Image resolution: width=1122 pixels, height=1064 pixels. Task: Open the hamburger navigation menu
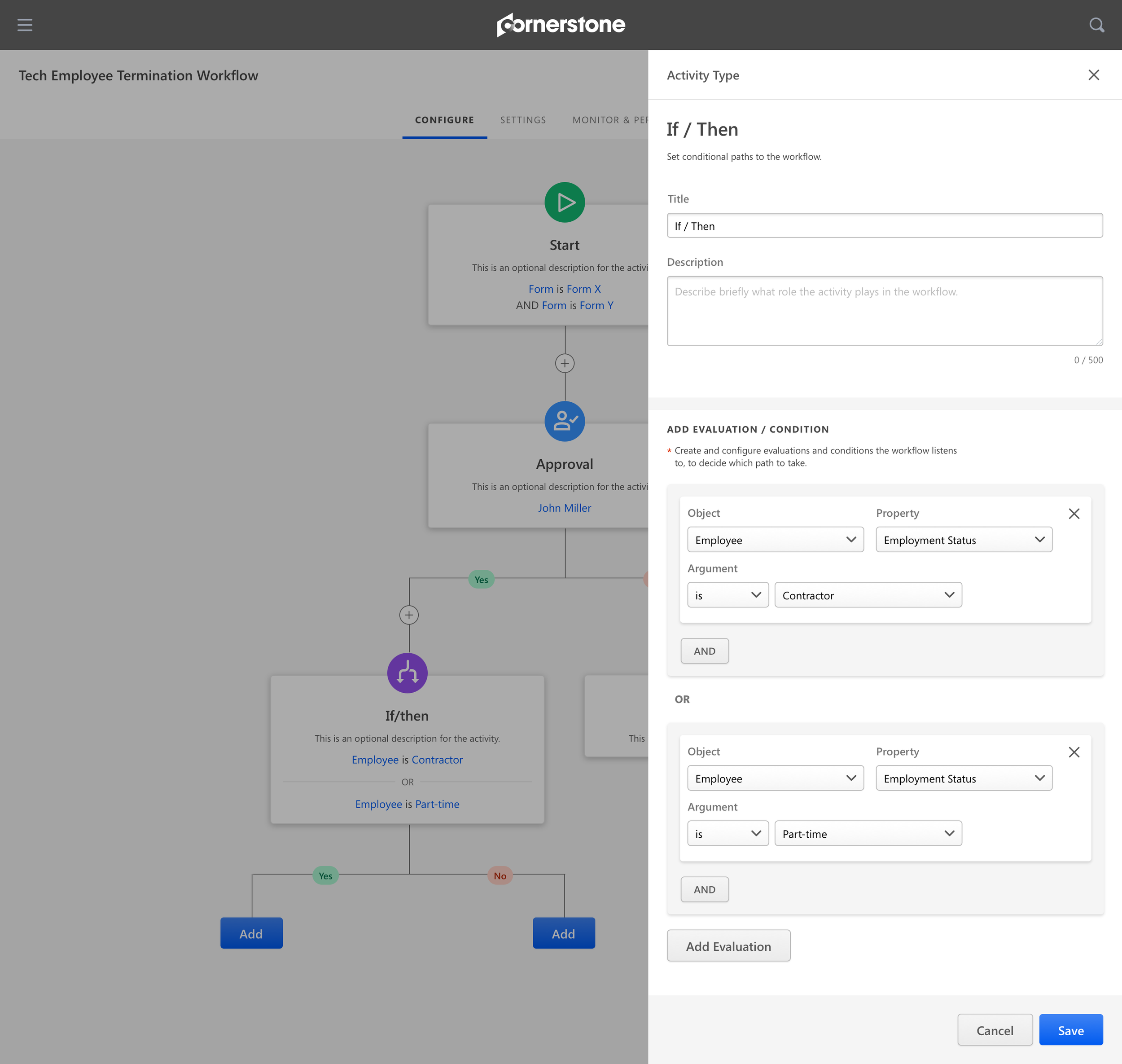[x=25, y=25]
